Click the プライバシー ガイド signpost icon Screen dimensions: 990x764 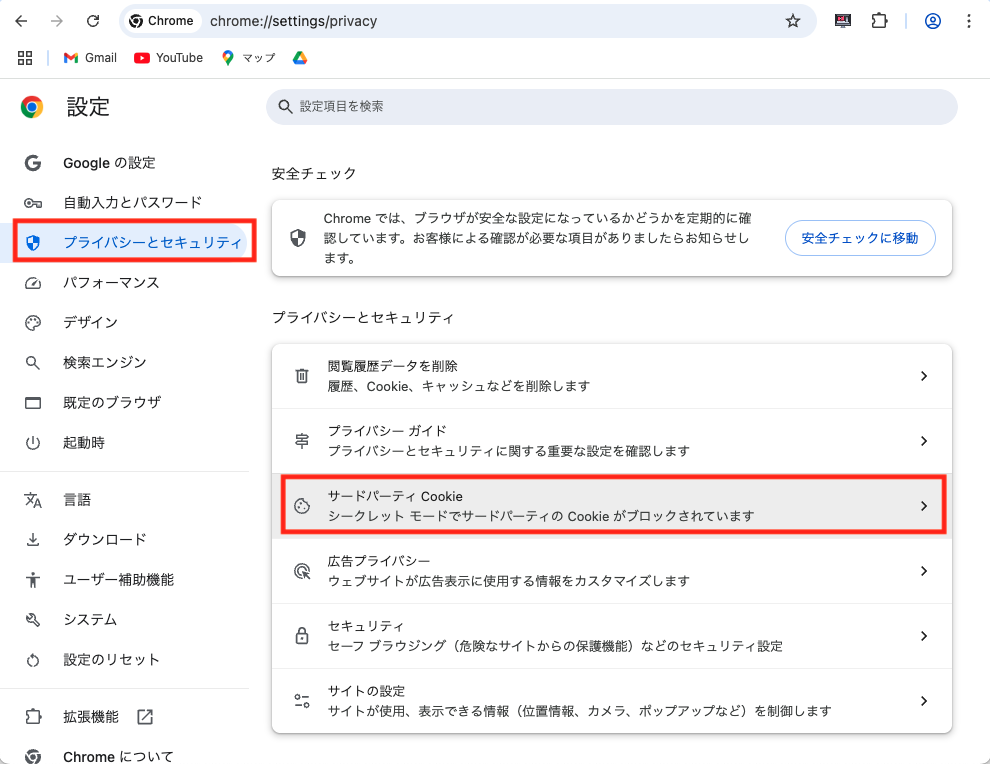[x=302, y=441]
